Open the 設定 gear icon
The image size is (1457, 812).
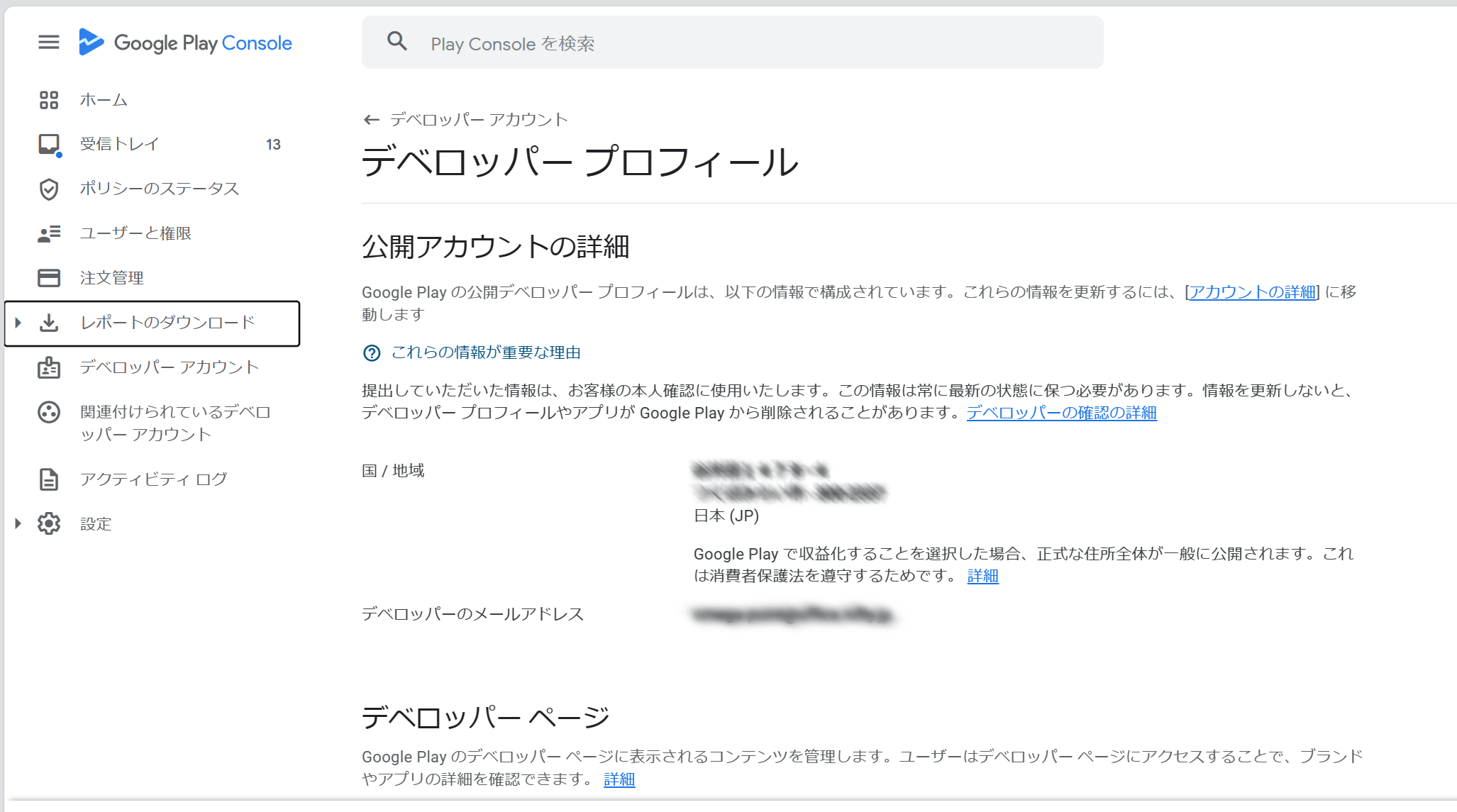tap(48, 523)
